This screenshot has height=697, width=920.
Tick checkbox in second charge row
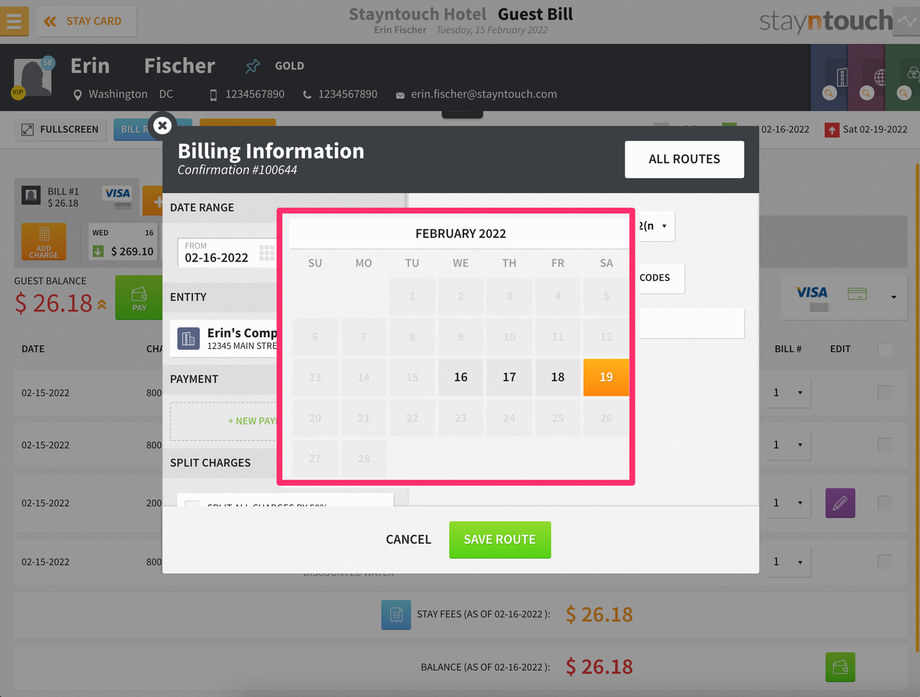[x=885, y=445]
